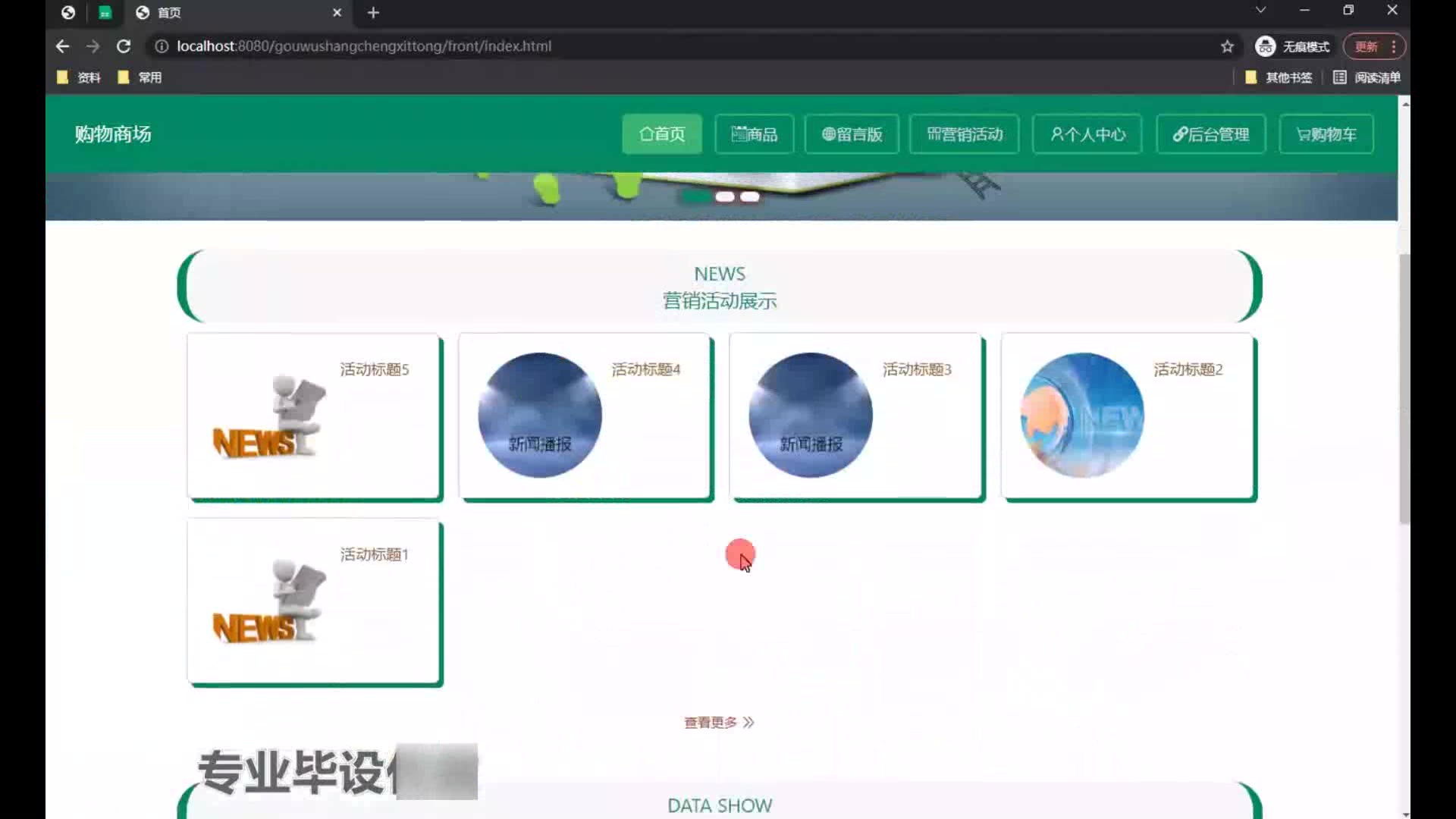Screen dimensions: 1456x819
Task: Open a new tab with plus icon
Action: tap(373, 13)
